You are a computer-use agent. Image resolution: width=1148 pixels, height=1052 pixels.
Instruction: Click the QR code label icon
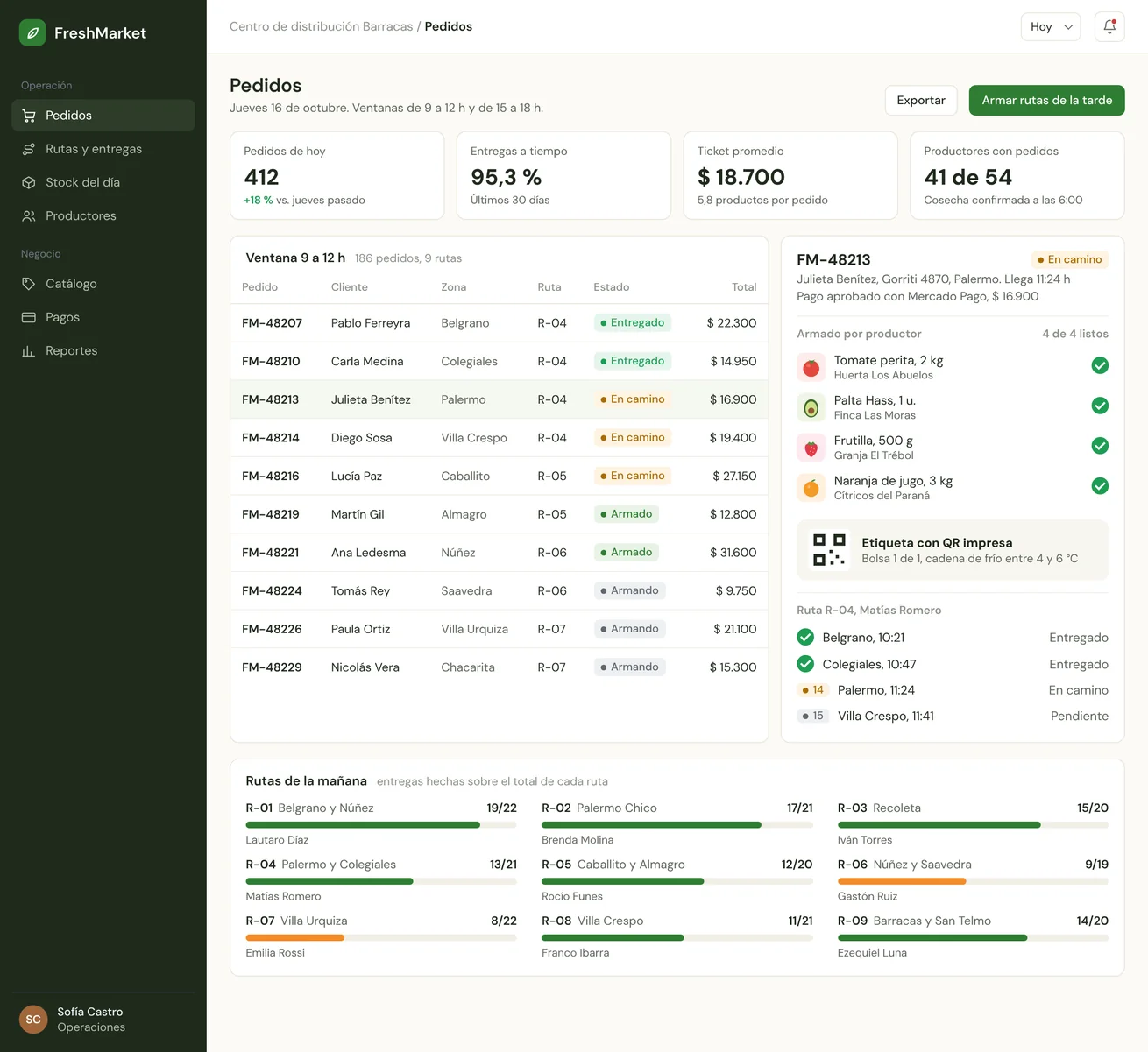click(829, 550)
